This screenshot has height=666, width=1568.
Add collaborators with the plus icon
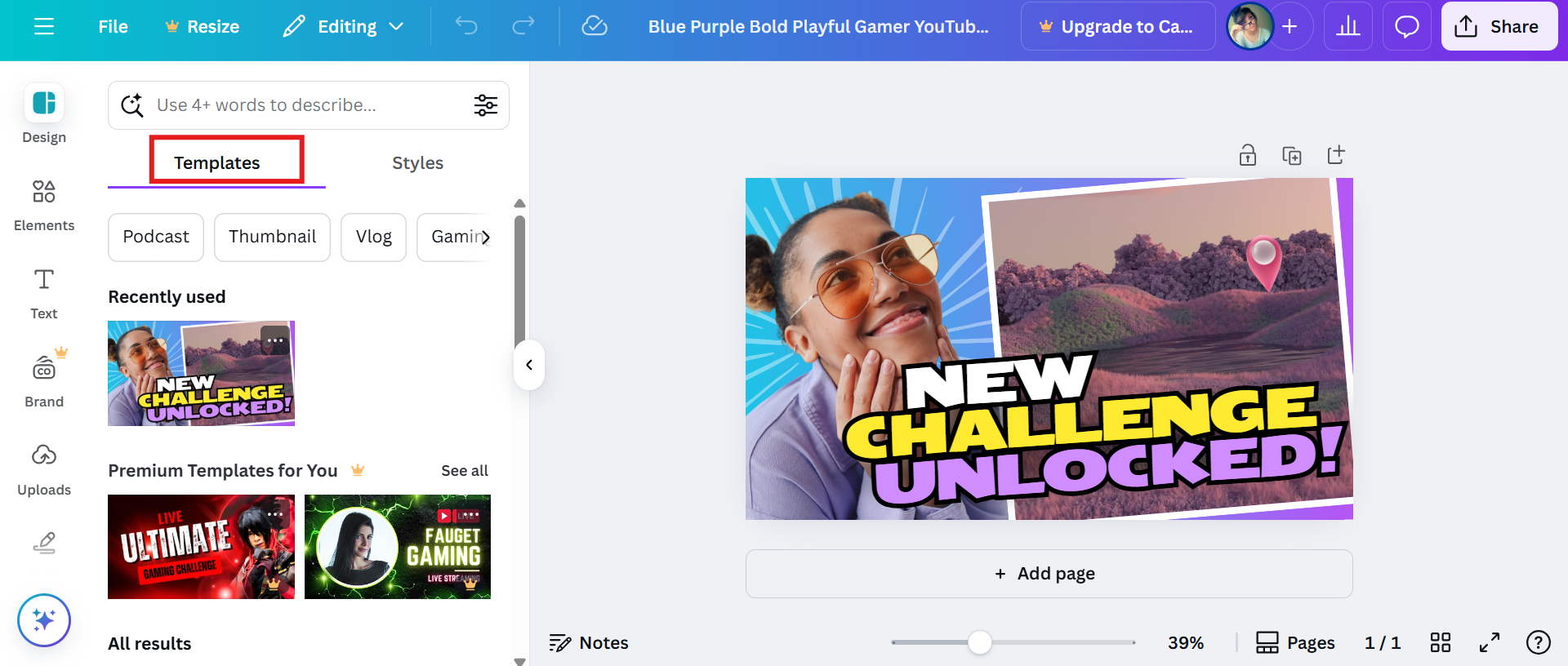click(1290, 27)
